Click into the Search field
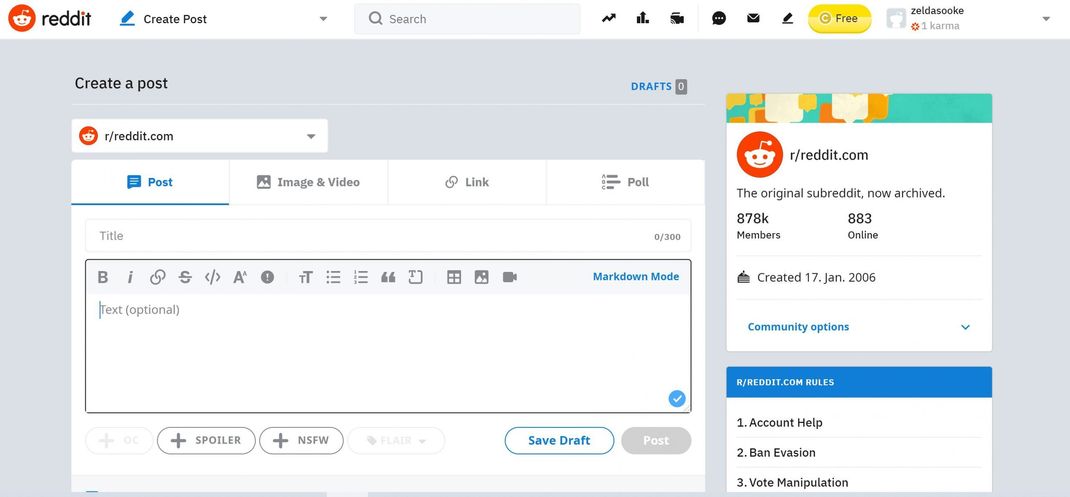 (467, 19)
